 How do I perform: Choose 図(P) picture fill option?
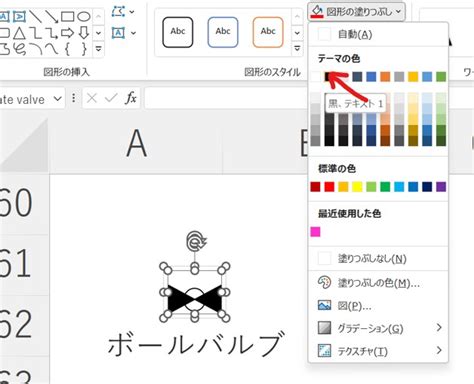378,305
